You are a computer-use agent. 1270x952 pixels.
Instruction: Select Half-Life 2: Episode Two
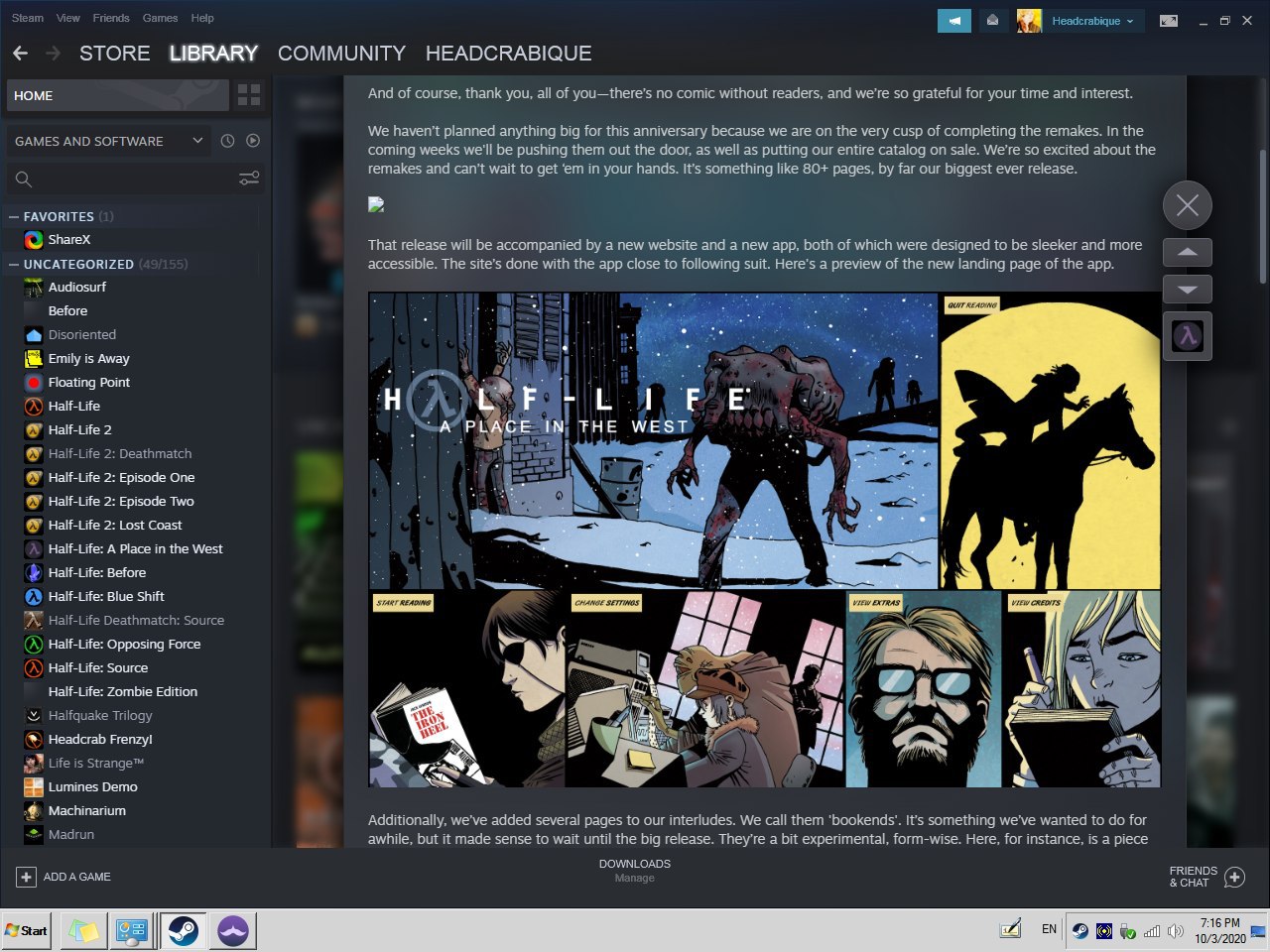[x=121, y=501]
